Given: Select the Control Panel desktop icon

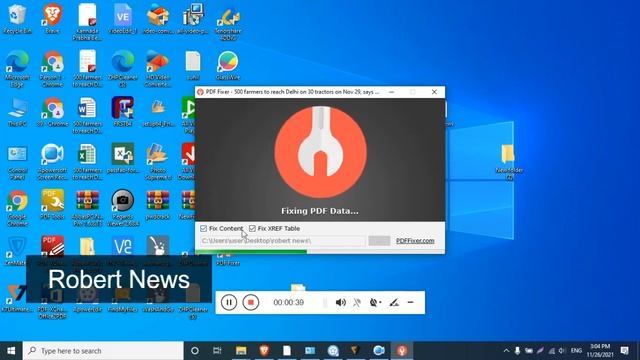Looking at the screenshot, I should tap(17, 162).
